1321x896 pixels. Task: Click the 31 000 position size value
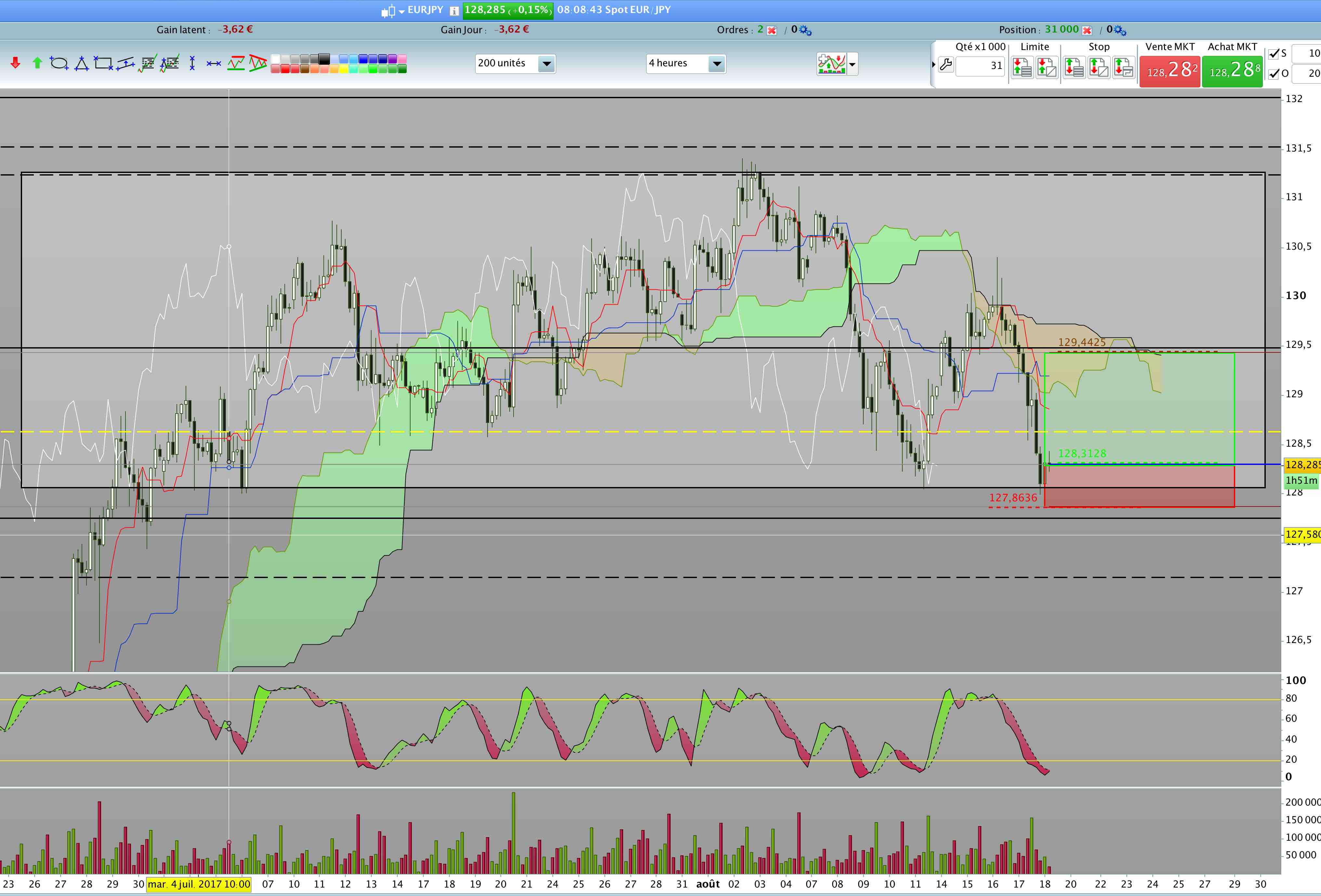click(1062, 30)
